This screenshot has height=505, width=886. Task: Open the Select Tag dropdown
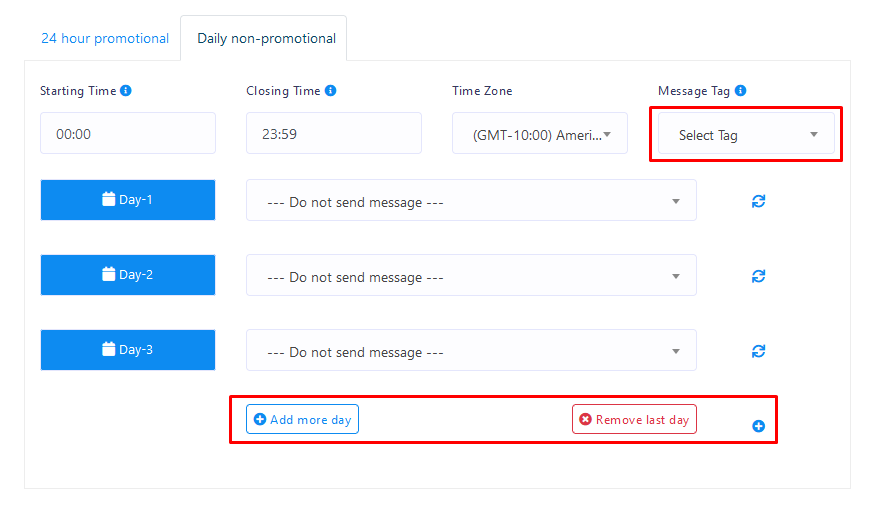(x=746, y=135)
